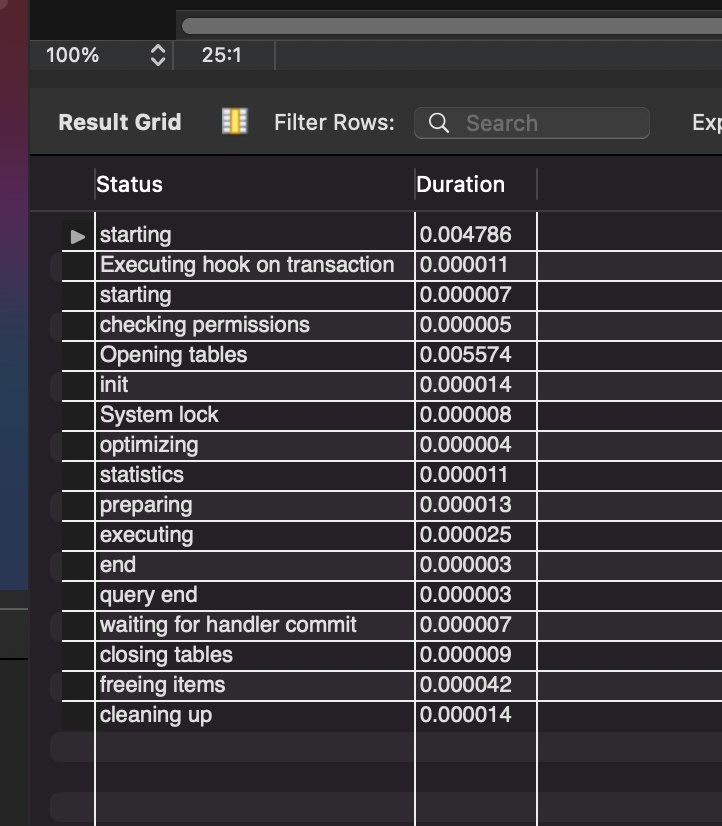
Task: Select 'Executing hook on transaction' cell
Action: click(x=255, y=265)
